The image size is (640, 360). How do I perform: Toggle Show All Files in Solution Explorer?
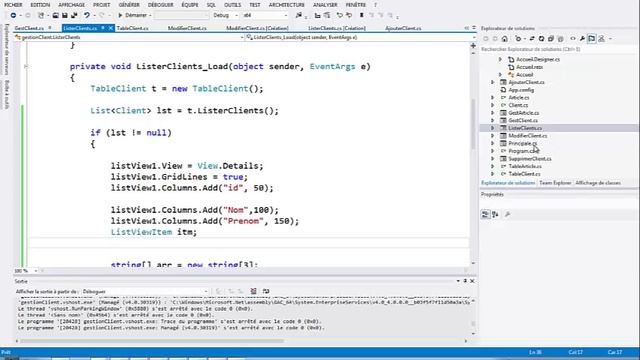560,39
